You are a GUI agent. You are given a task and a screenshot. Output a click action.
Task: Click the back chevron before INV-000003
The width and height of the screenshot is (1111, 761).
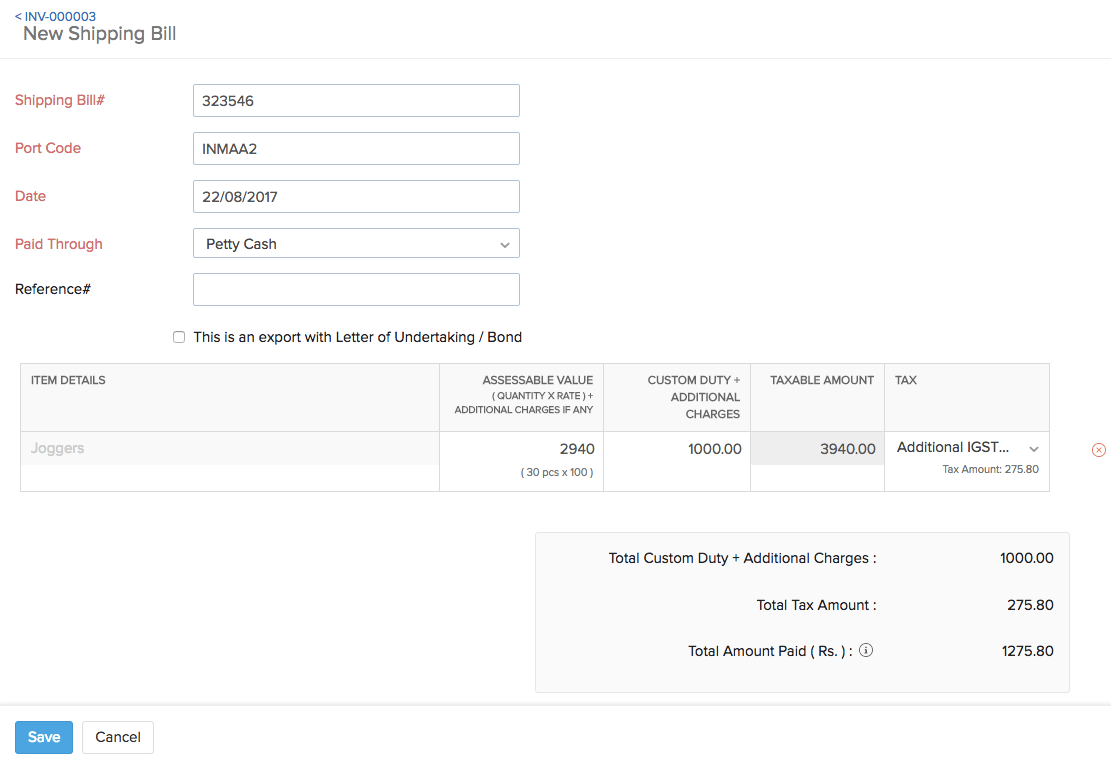[x=20, y=16]
